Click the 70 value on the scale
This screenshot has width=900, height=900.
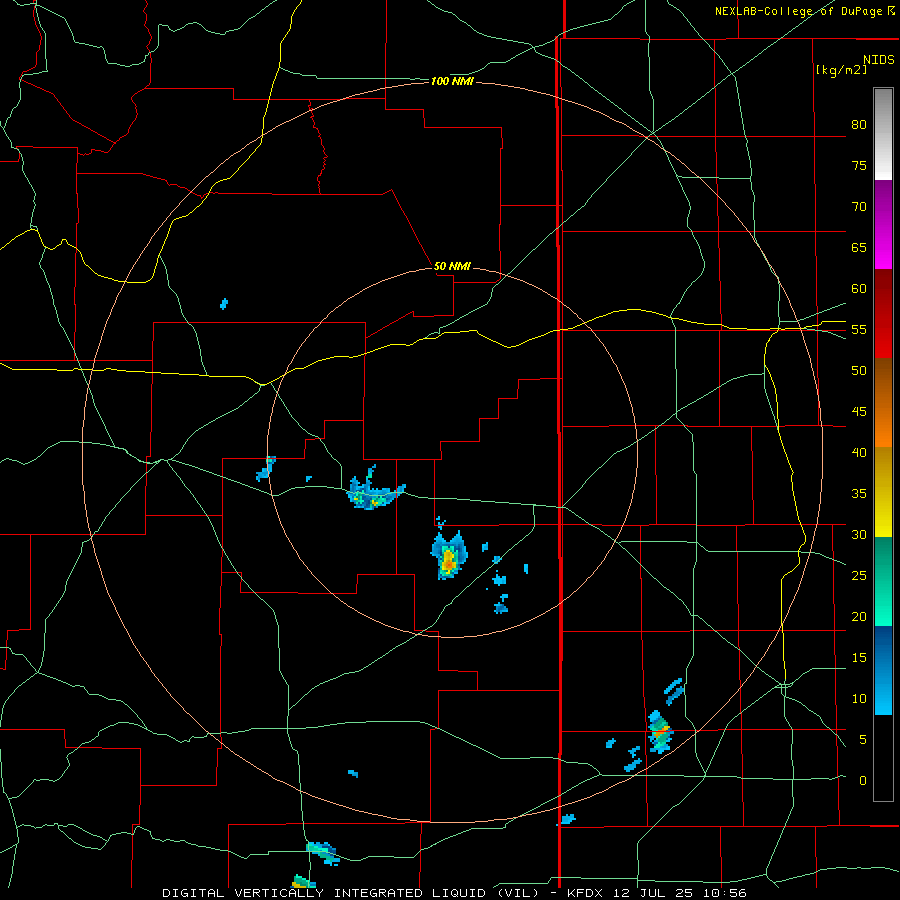[859, 207]
